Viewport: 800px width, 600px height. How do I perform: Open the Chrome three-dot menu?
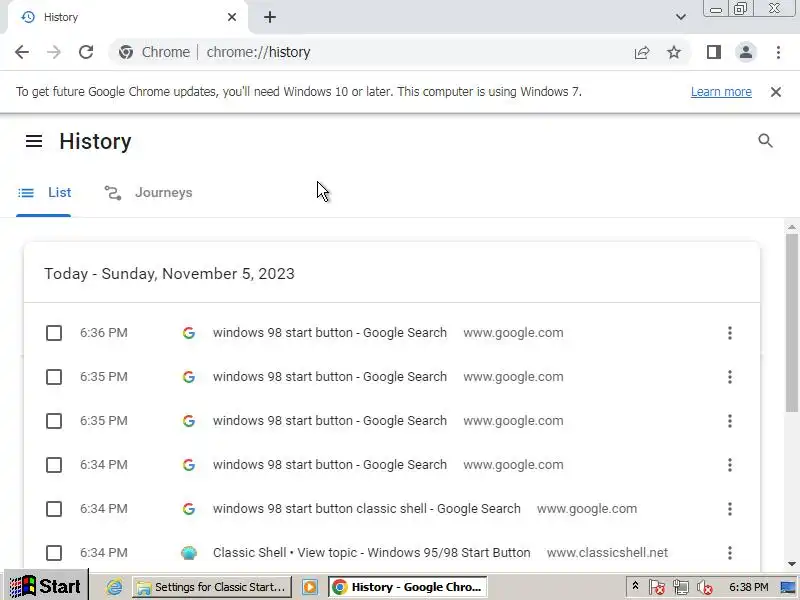778,52
